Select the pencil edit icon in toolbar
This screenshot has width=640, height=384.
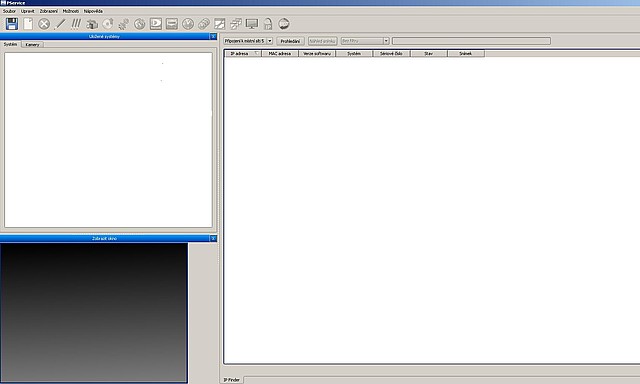(60, 24)
